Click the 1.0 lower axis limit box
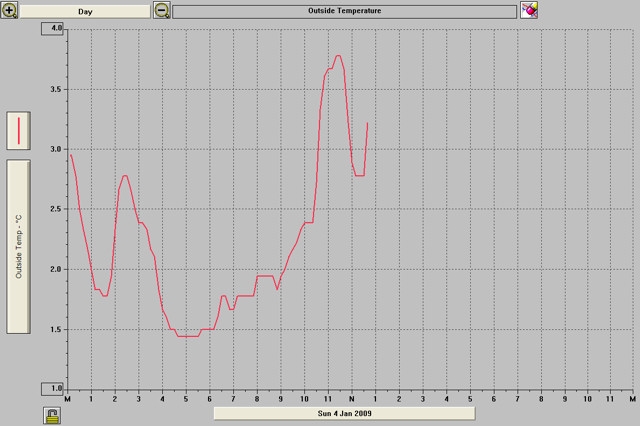This screenshot has height=426, width=640. 57,388
